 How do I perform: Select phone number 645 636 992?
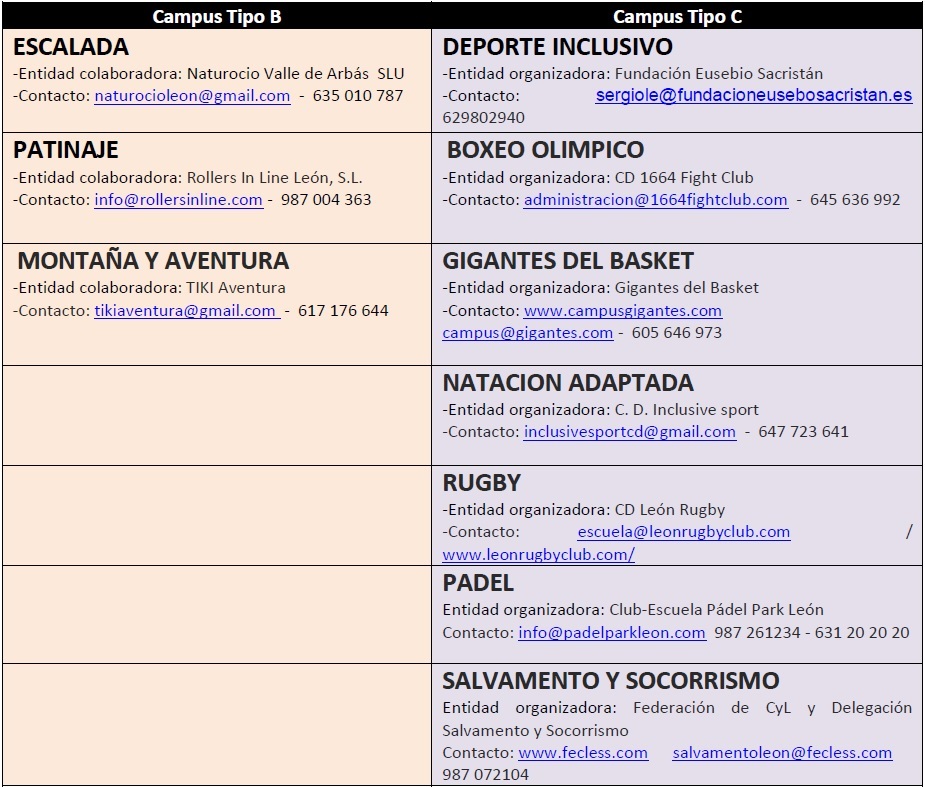[x=855, y=199]
